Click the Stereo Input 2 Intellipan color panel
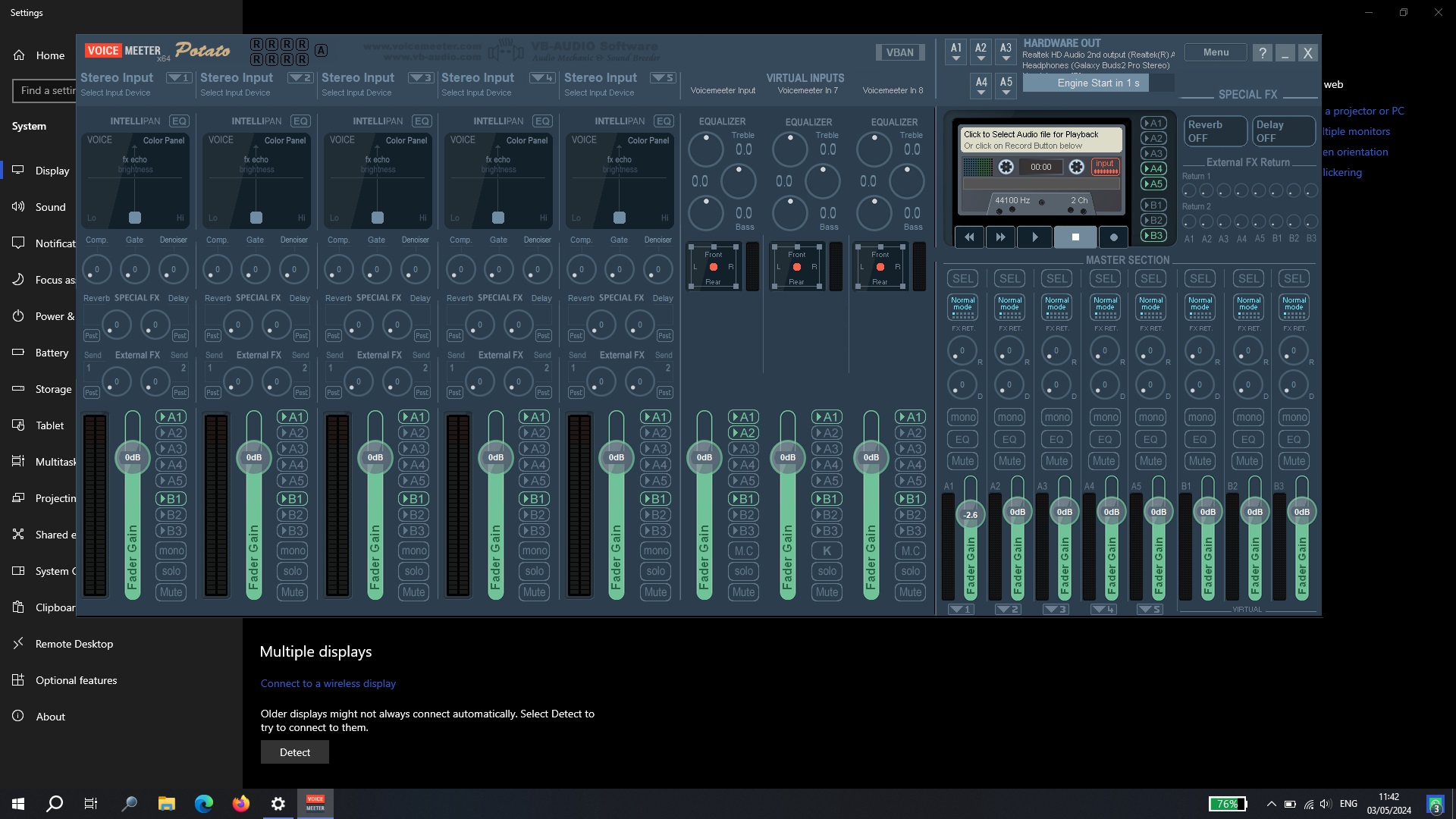 point(256,181)
